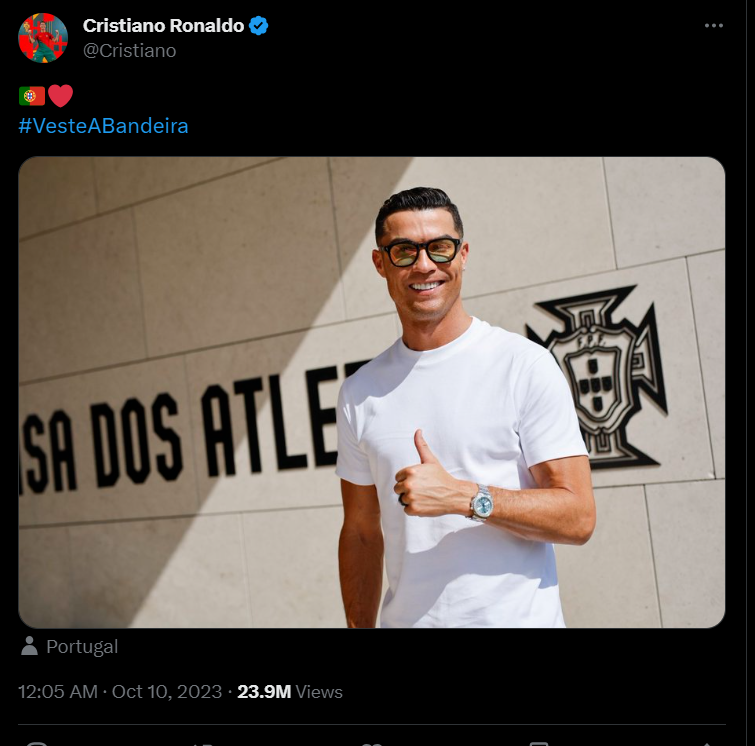Click the repost icon below the tweet

point(204,744)
